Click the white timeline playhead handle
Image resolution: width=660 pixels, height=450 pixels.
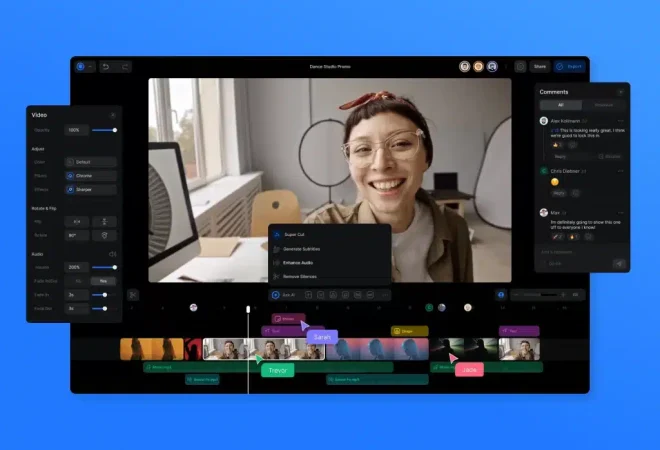click(248, 309)
